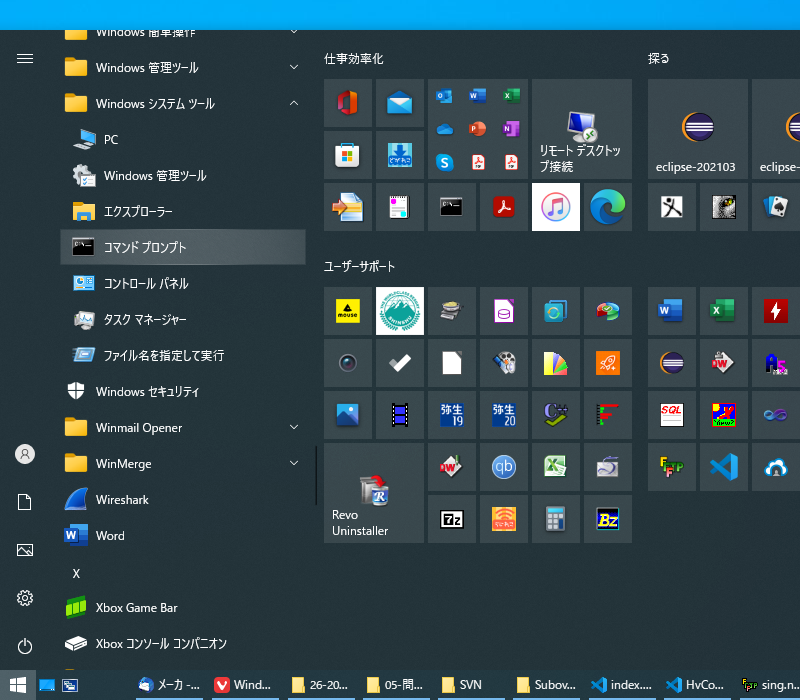Open the Office apps tile folder
Viewport: 800px width, 700px height.
(x=478, y=129)
